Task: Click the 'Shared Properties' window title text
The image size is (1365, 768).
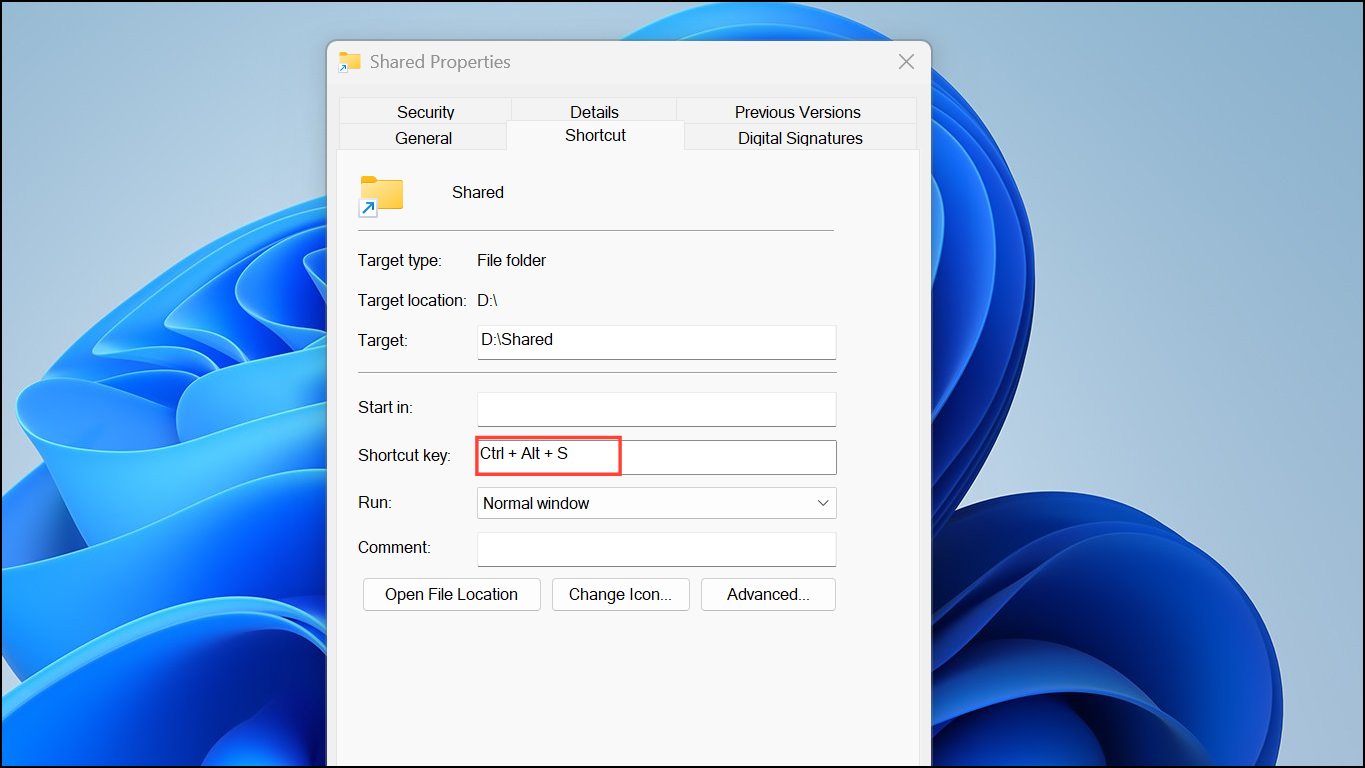Action: tap(440, 62)
